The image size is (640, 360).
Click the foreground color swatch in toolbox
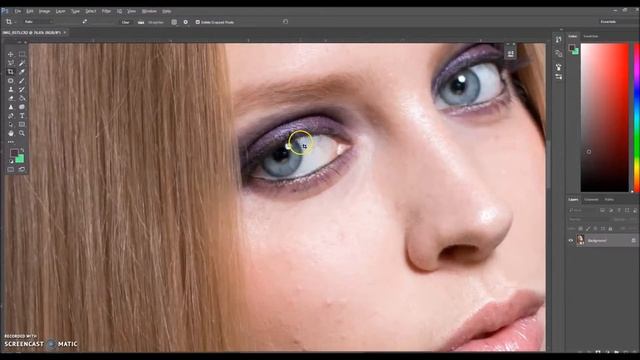coord(14,153)
